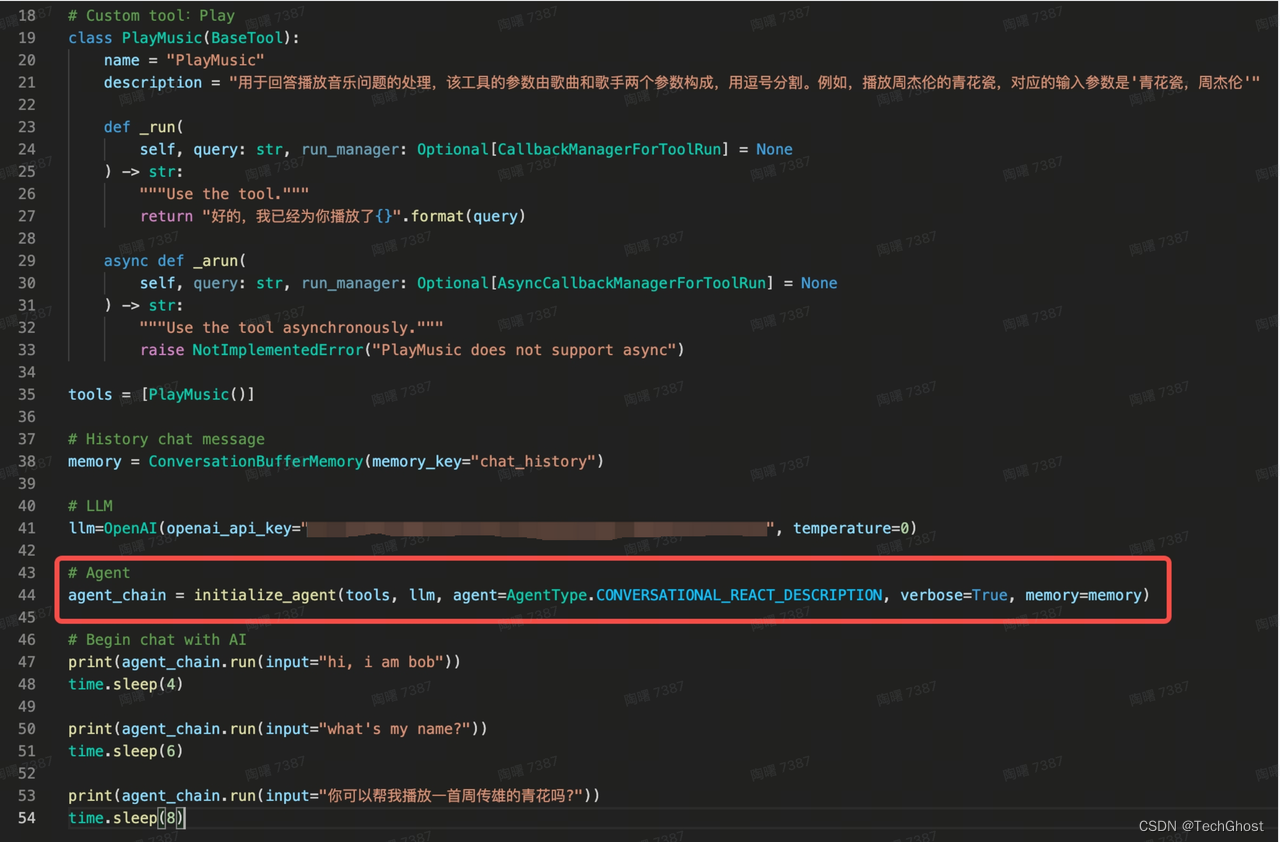The height and width of the screenshot is (842, 1280).
Task: Click the 'async' keyword on line 29
Action: pos(126,261)
